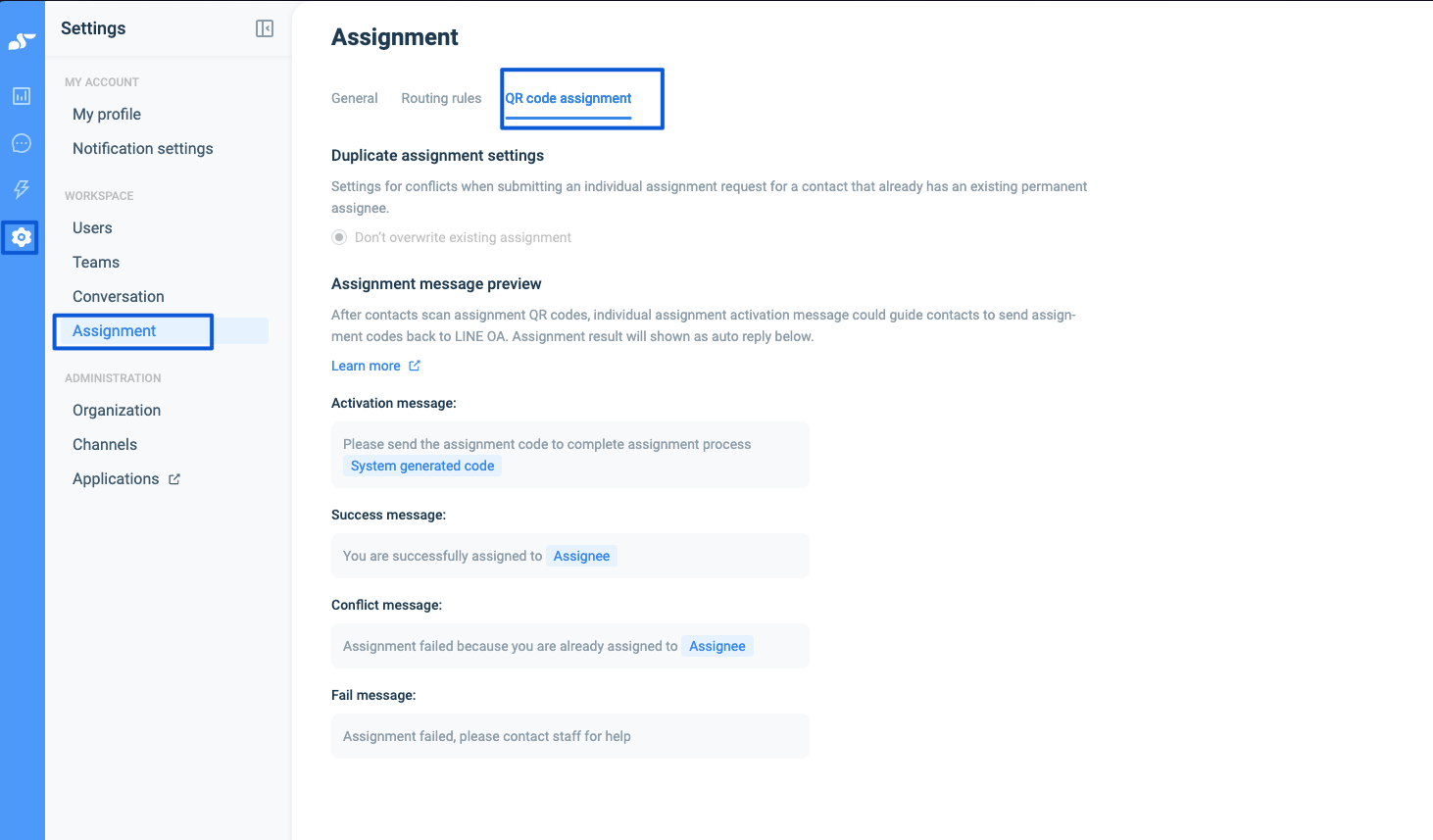Click the Fail message text box
The height and width of the screenshot is (840, 1433).
pos(569,736)
